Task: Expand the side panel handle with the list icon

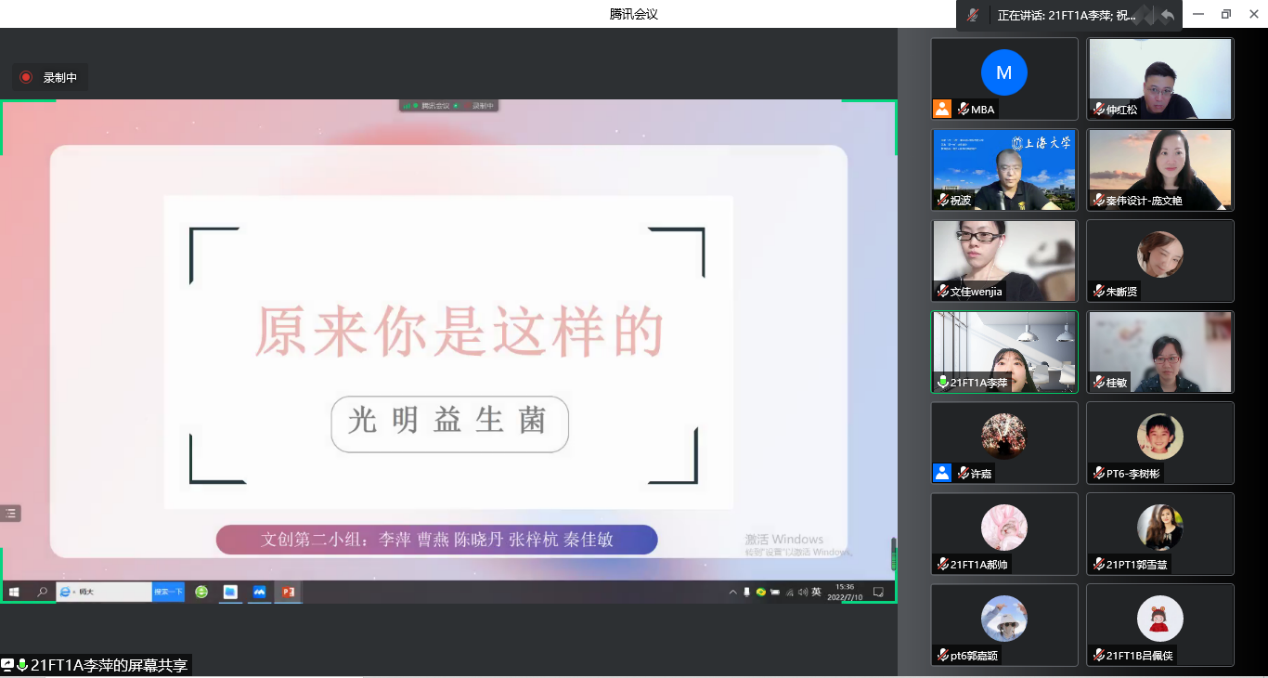Action: coord(10,513)
